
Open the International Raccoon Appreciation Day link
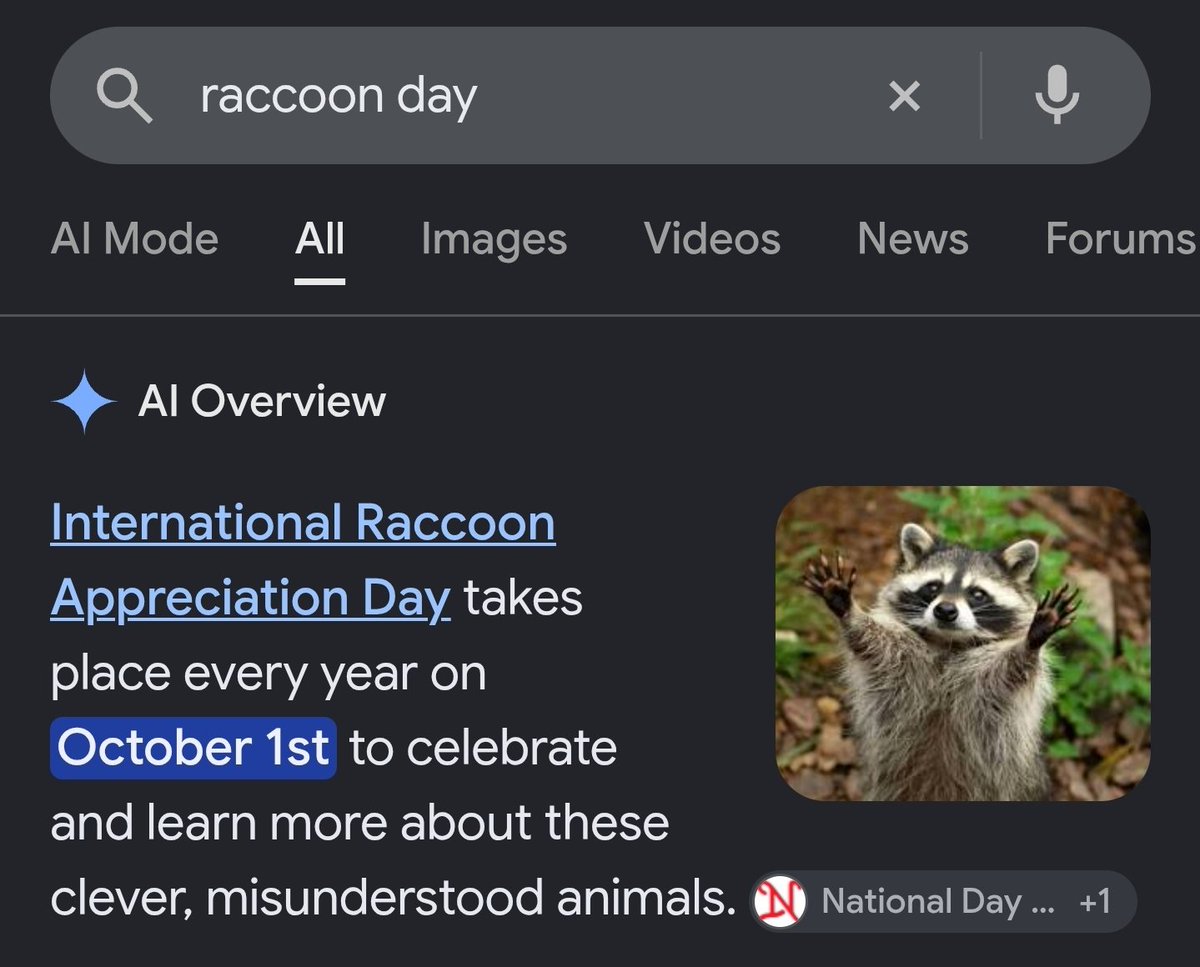[x=303, y=560]
